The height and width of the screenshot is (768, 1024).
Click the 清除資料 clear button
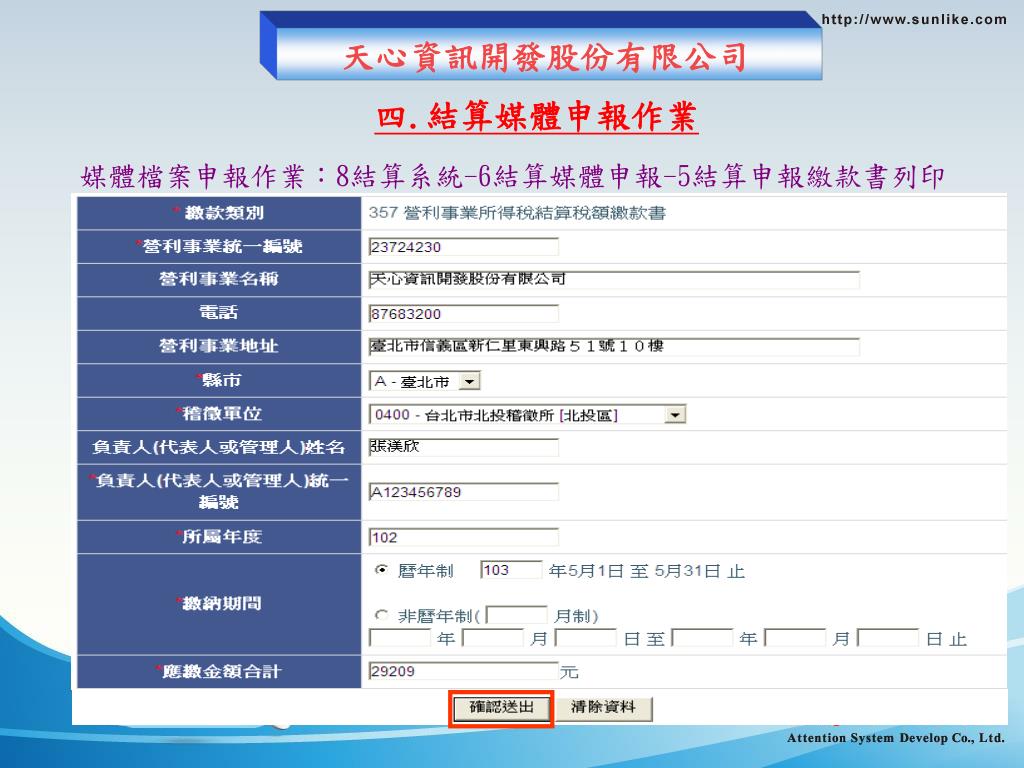(x=603, y=708)
